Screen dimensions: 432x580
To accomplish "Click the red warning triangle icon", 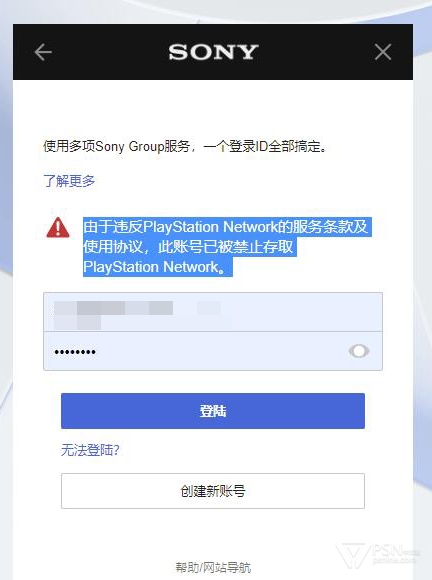I will [x=58, y=227].
